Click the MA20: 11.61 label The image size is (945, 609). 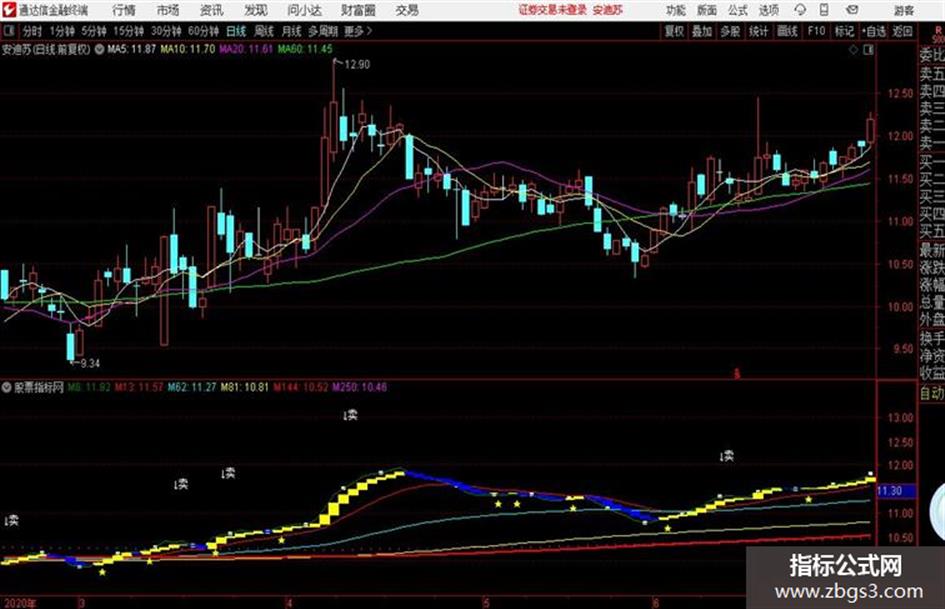(246, 49)
